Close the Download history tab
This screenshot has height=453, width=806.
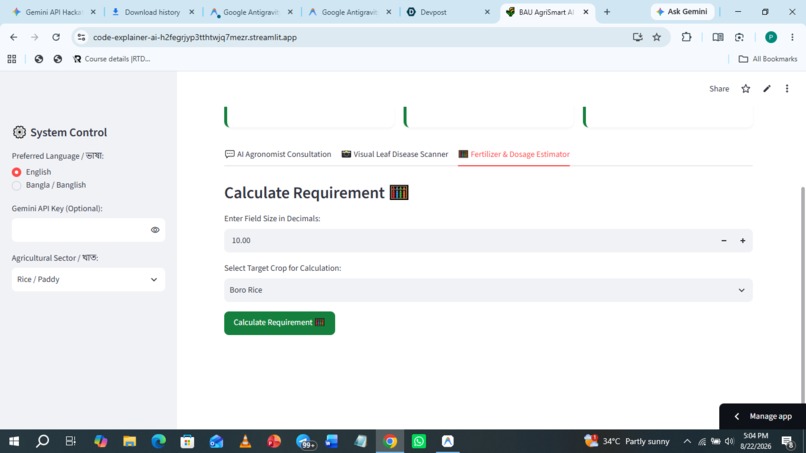[x=192, y=12]
